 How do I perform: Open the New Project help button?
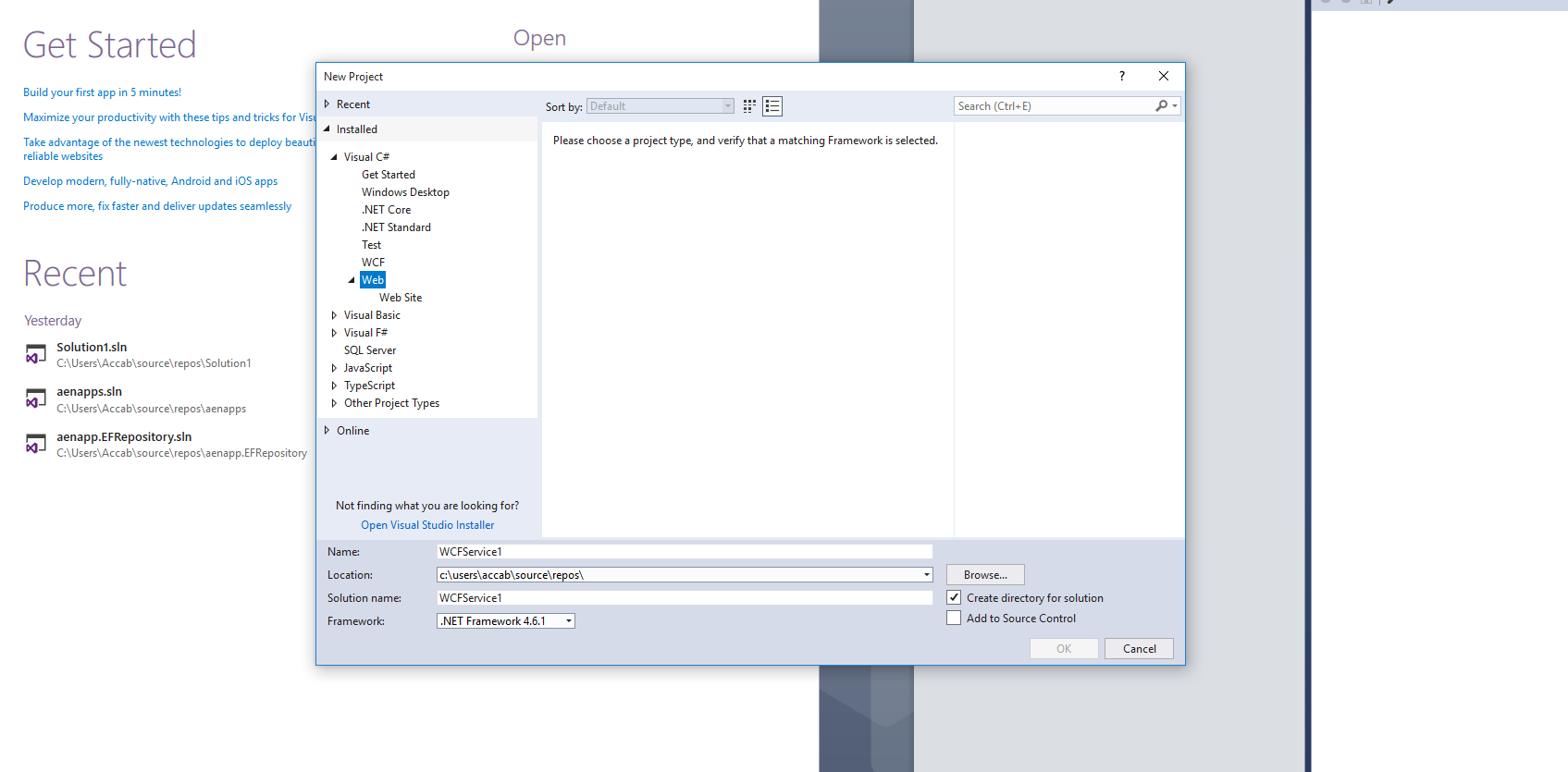coord(1122,77)
